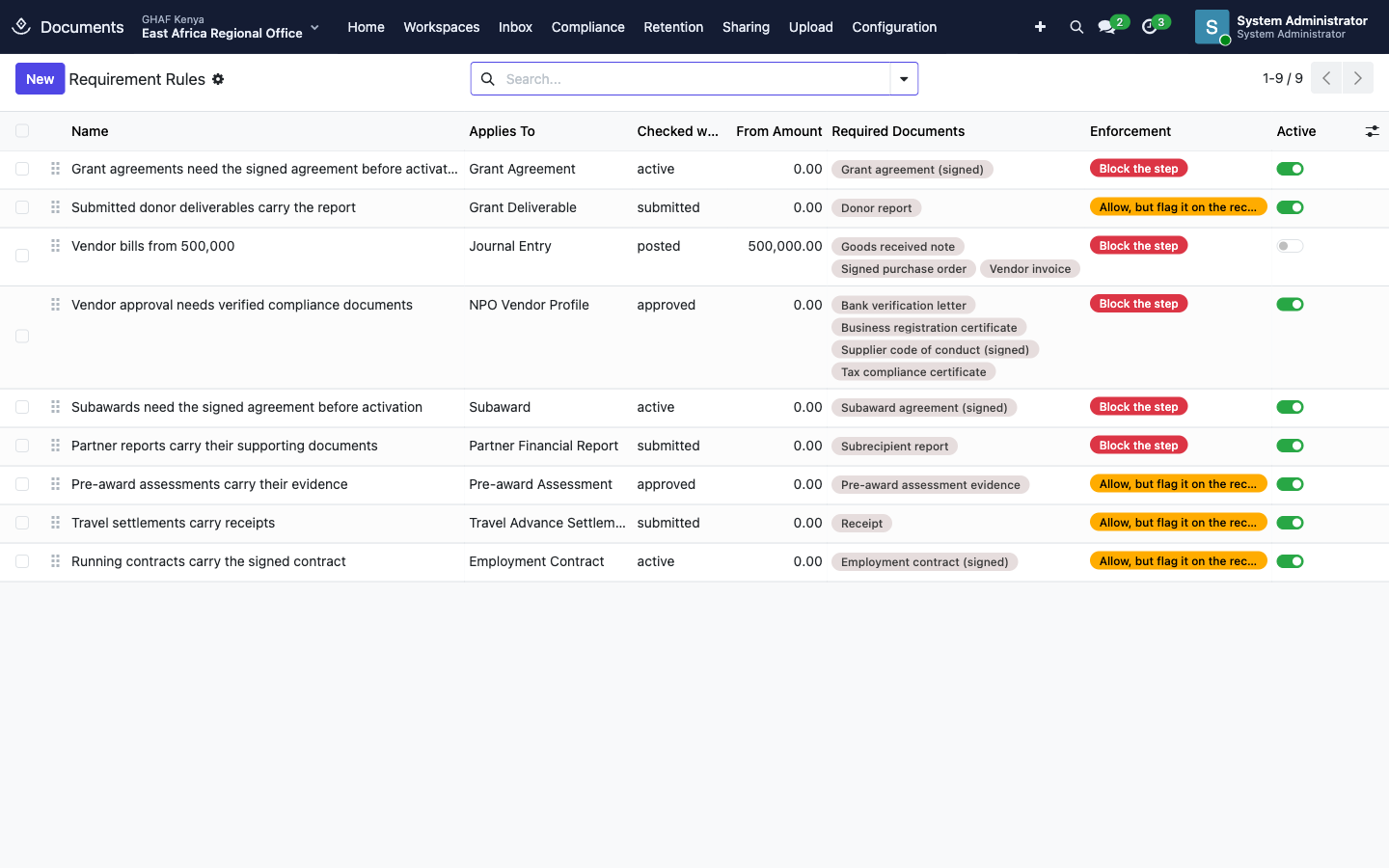Click the Goods received note tag
Viewport: 1389px width, 868px height.
pos(898,247)
